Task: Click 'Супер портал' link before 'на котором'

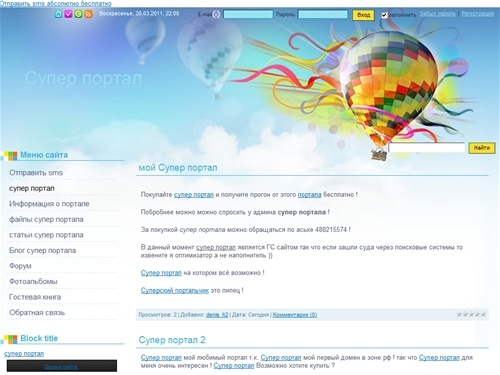Action: click(x=161, y=273)
